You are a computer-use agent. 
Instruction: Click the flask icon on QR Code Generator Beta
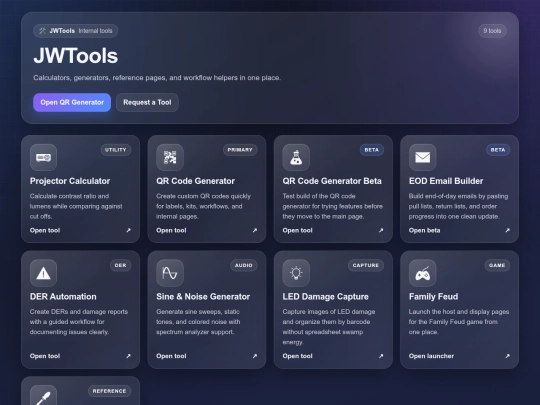click(296, 157)
